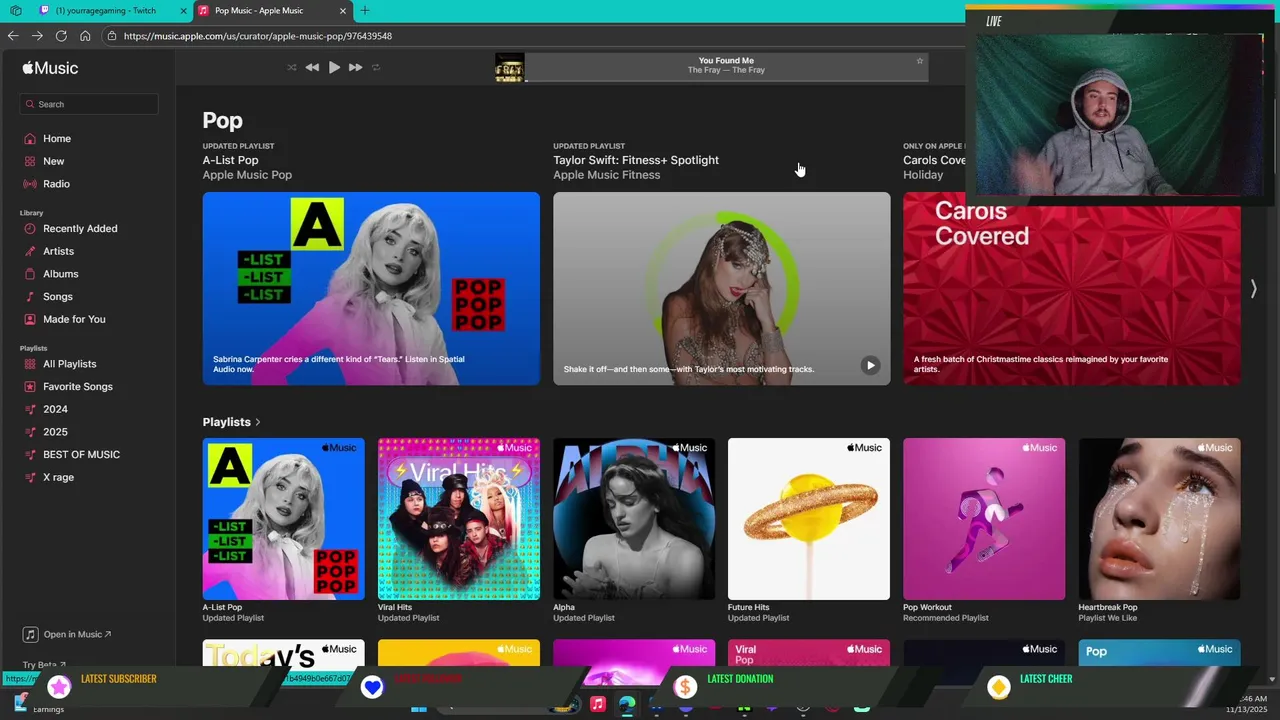Viewport: 1280px width, 720px height.
Task: Open the Favorite Songs playlist
Action: coord(78,387)
